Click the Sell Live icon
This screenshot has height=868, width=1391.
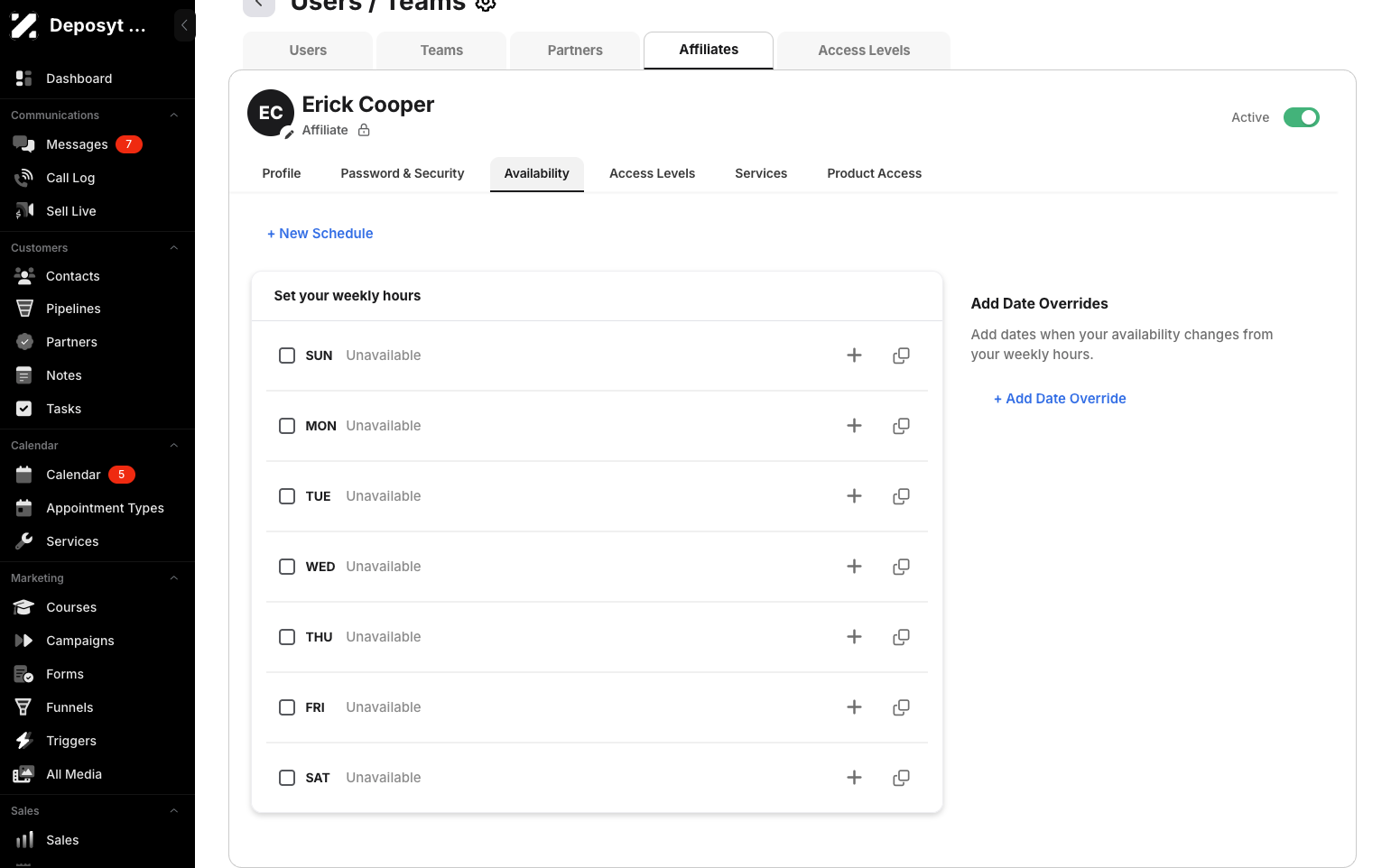point(24,211)
